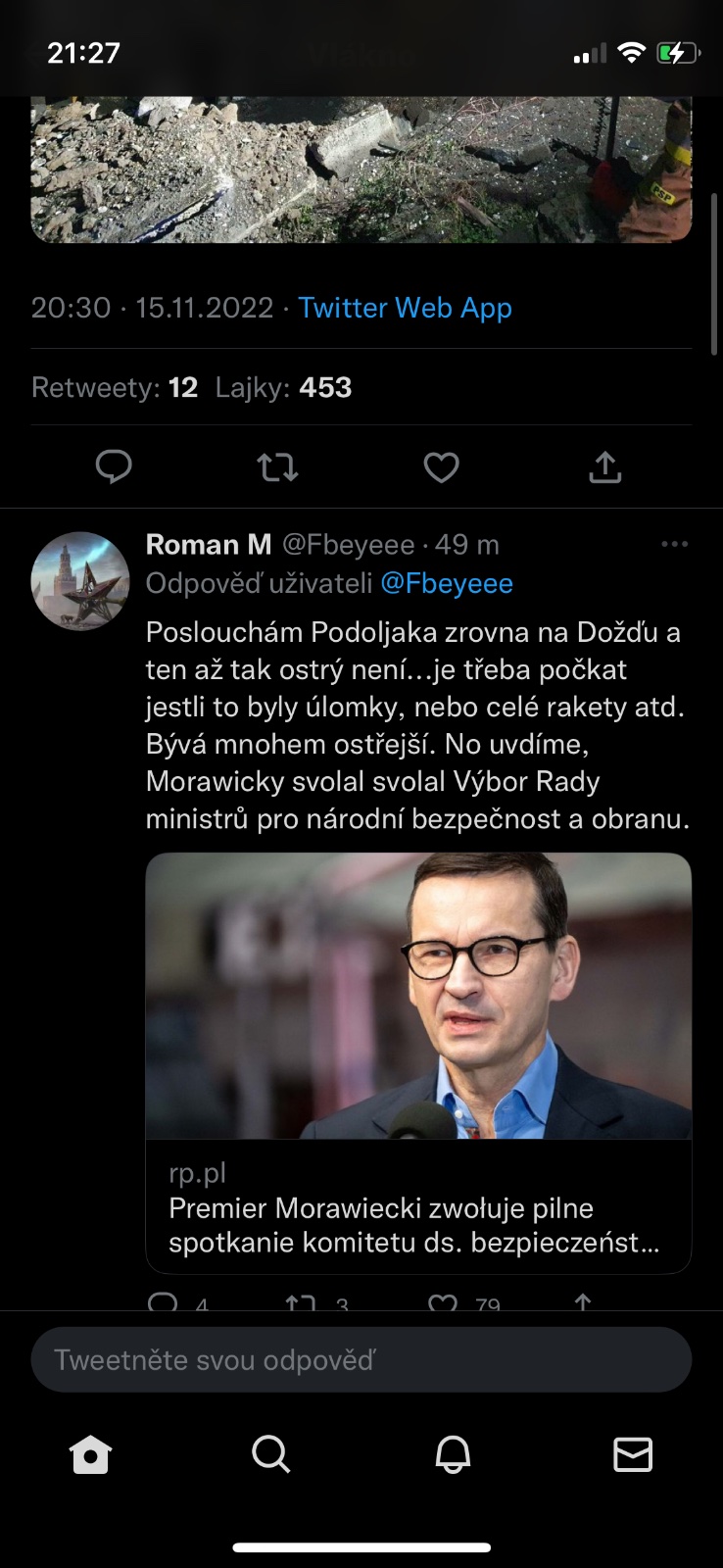This screenshot has width=723, height=1568.
Task: Tap the tweet timestamp 20:30 · 15.11.2022
Action: tap(152, 308)
